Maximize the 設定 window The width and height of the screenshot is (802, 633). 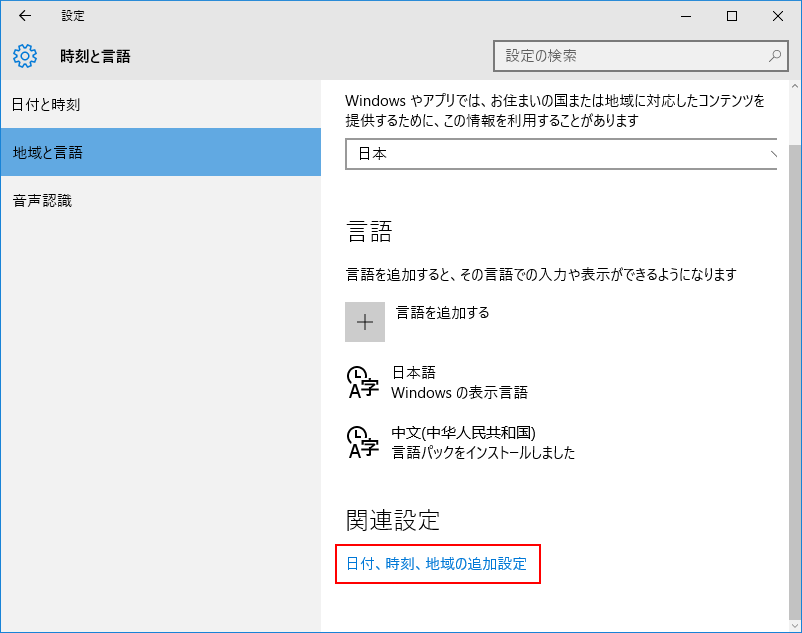(x=732, y=16)
